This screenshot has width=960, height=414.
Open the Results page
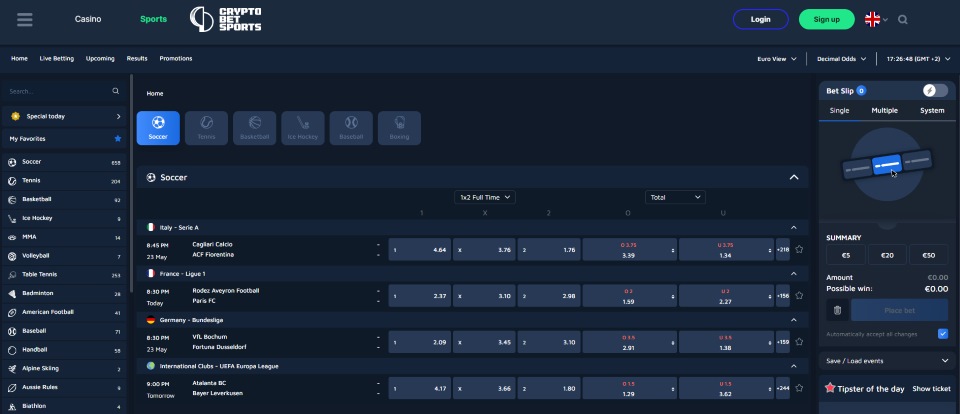tap(137, 59)
